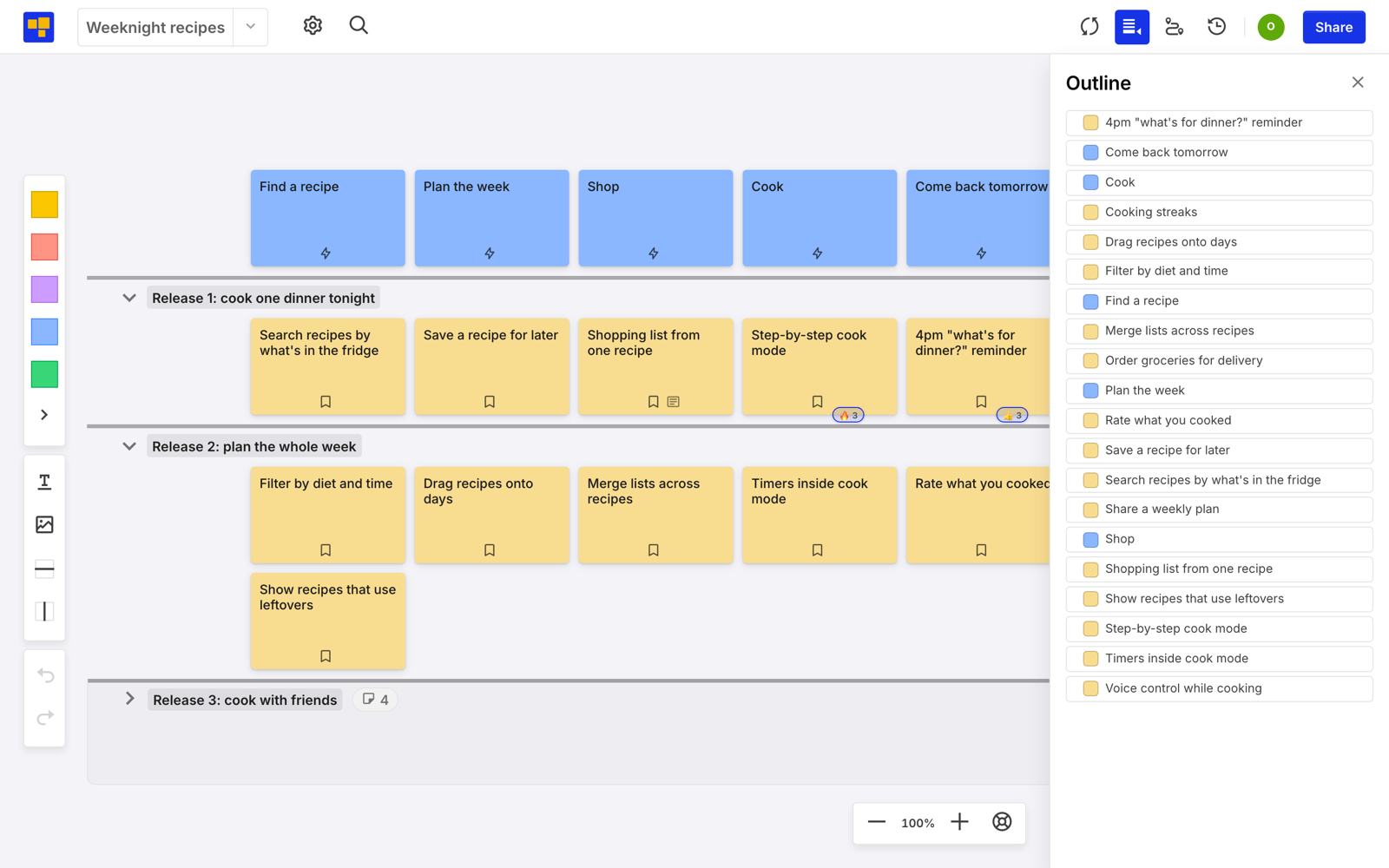
Task: Expand more colors chevron in sidebar
Action: 44,415
